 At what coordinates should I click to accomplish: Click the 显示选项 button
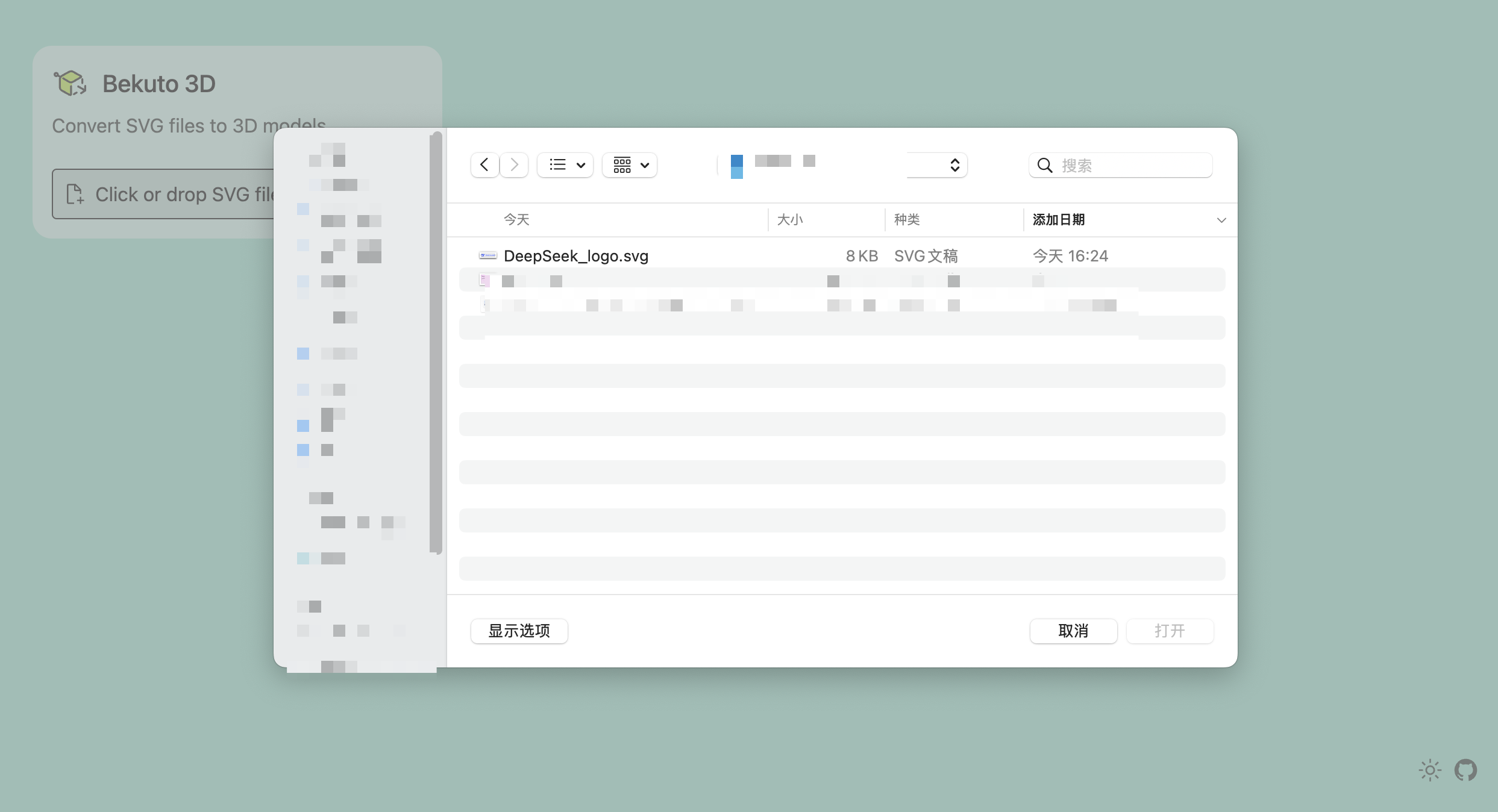(x=519, y=631)
